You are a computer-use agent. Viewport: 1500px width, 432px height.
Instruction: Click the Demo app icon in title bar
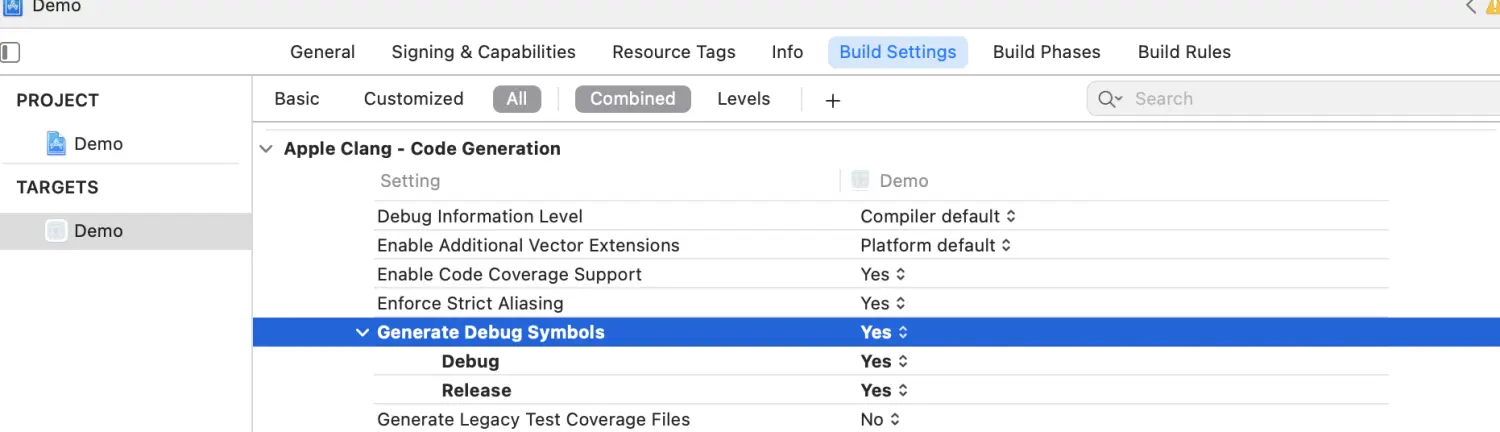coord(14,6)
